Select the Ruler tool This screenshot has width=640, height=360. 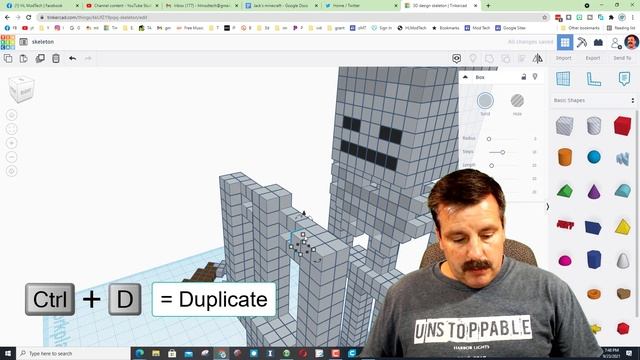[x=593, y=78]
